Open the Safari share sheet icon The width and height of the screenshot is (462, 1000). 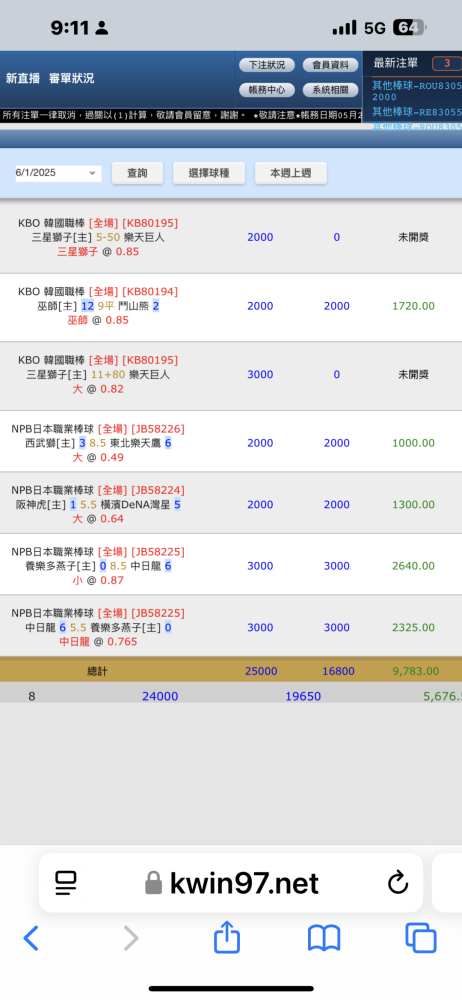tap(227, 937)
